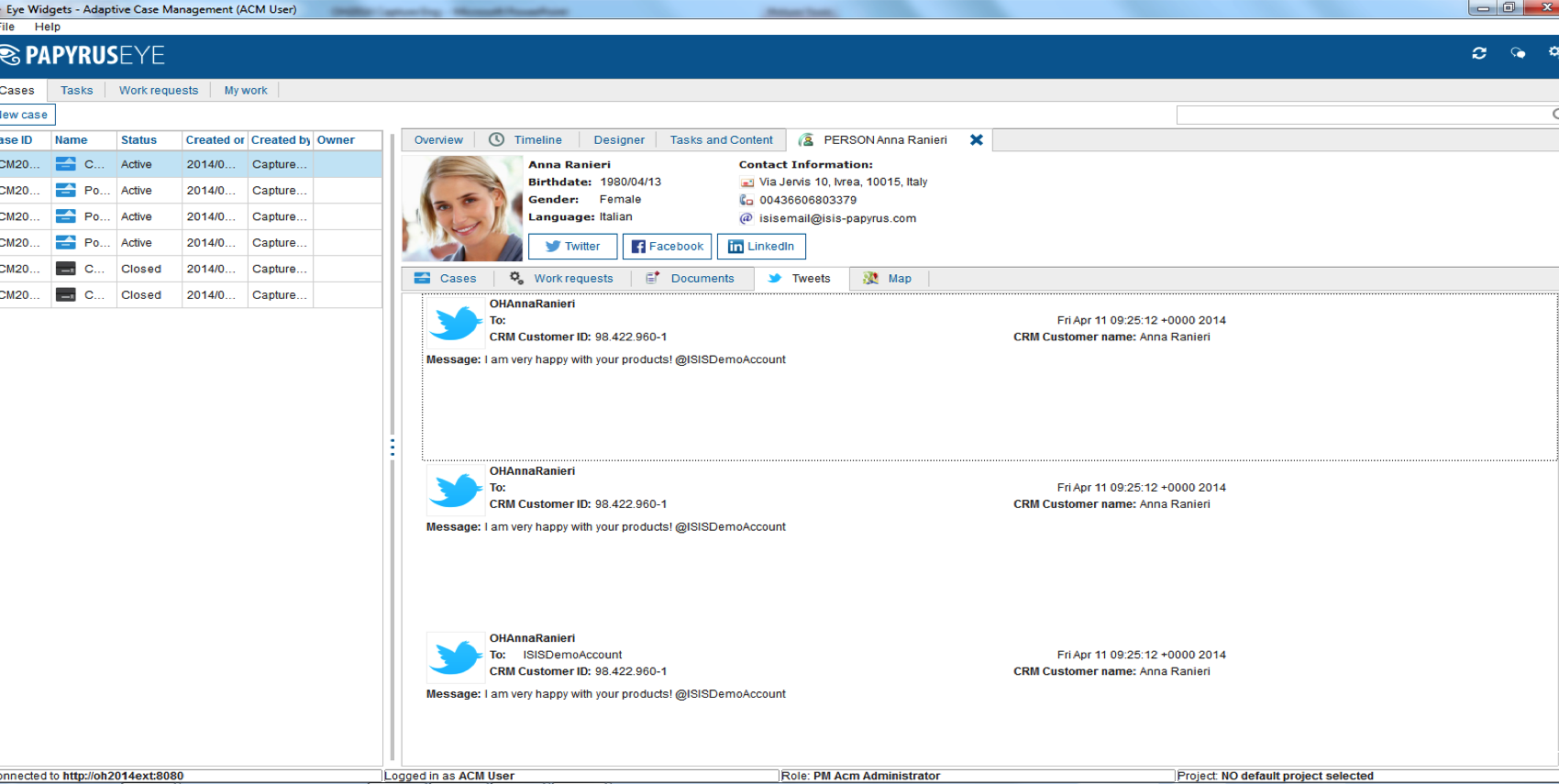Click the vertical splitter handle dots between panels

pos(393,447)
